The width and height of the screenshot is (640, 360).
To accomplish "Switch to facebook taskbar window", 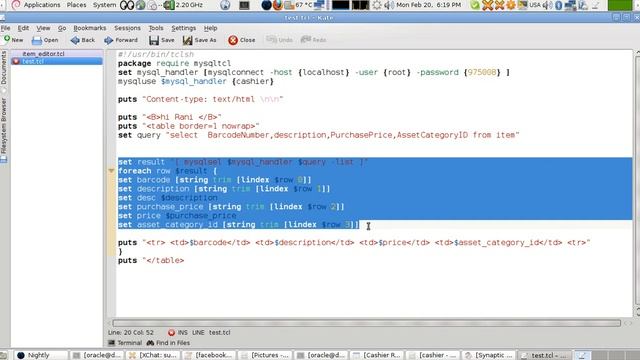I will (208, 355).
